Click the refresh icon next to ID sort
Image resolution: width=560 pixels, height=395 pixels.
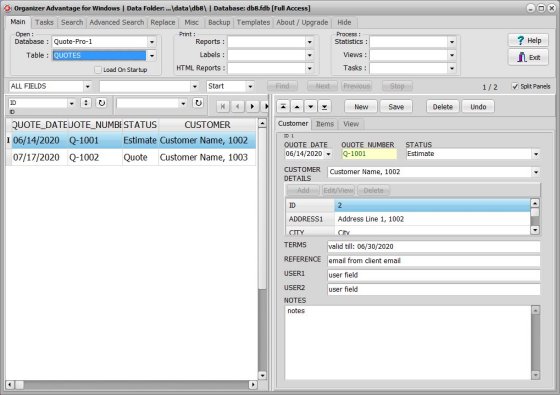(102, 103)
